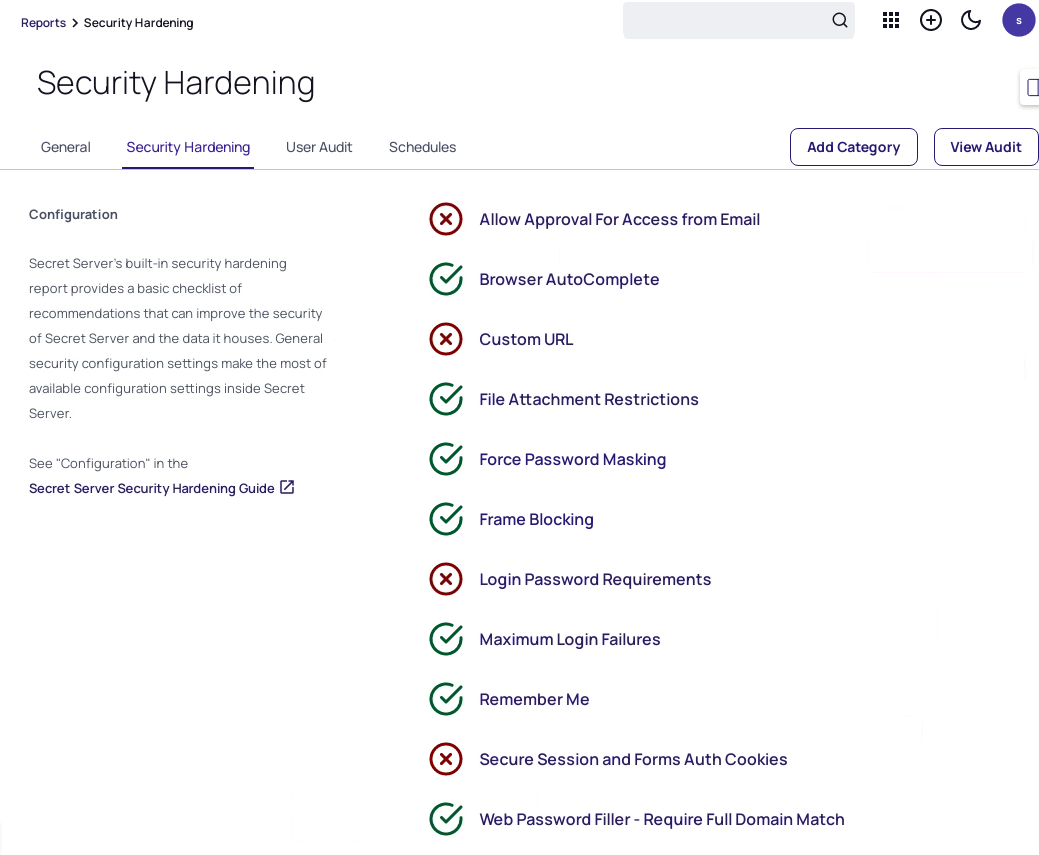This screenshot has width=1039, height=855.
Task: Click the Security Hardening breadcrumb text
Action: tap(138, 23)
